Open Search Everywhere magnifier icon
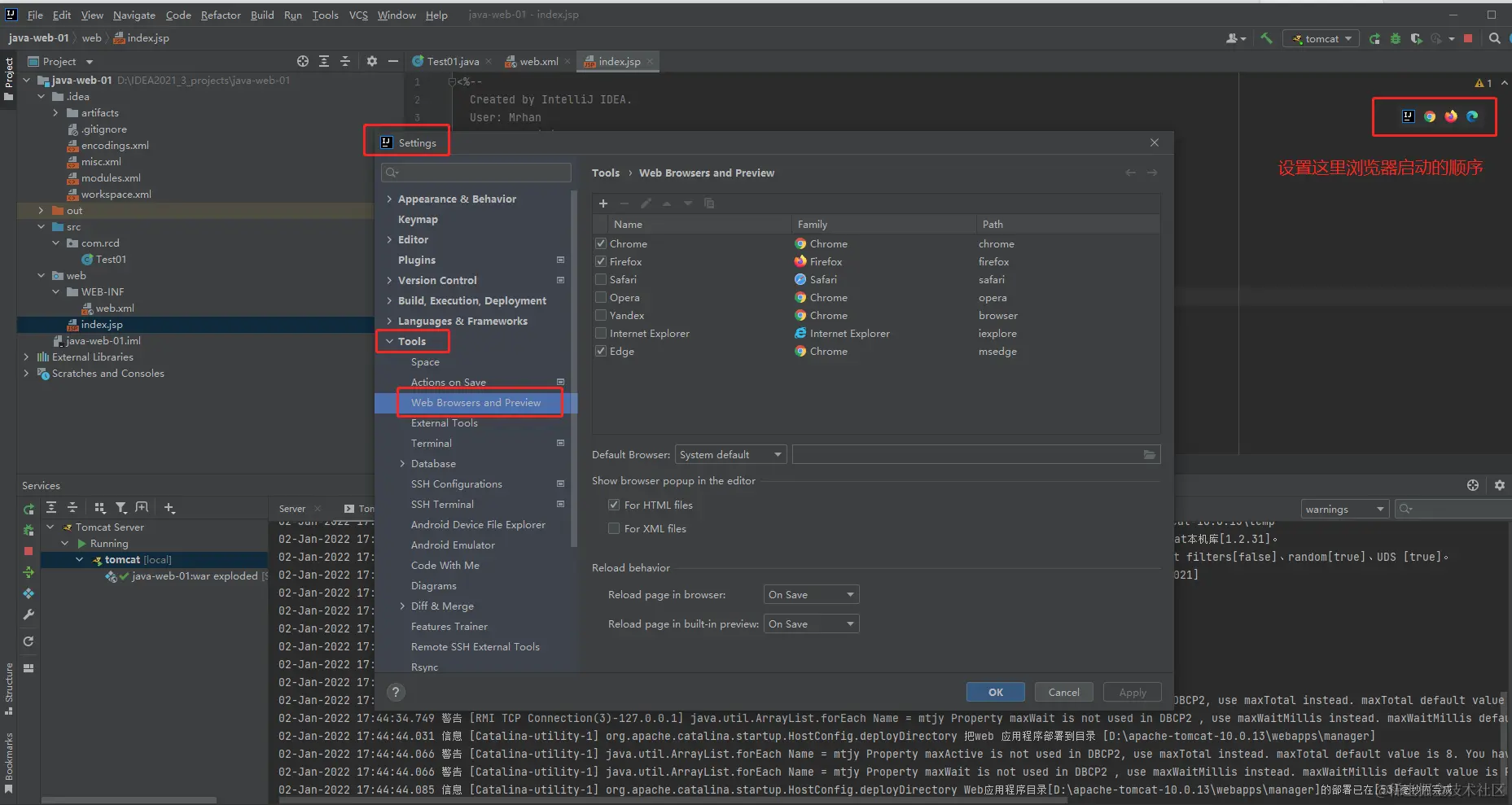 (x=1495, y=38)
